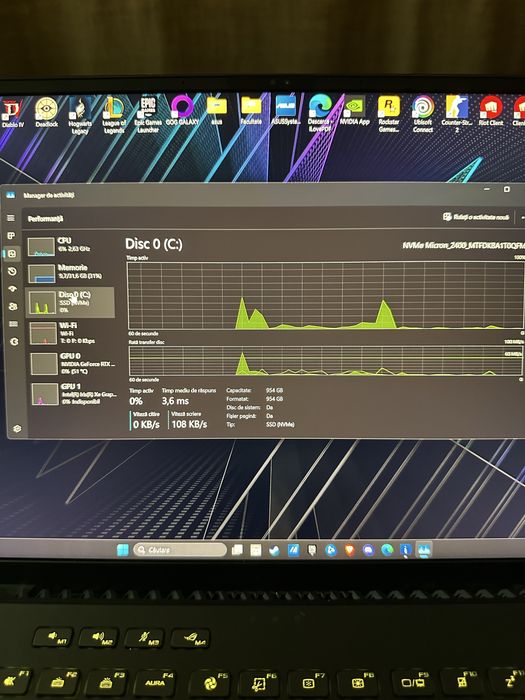Select the Disc 0 (C:) entry
525x700 pixels.
(x=71, y=302)
